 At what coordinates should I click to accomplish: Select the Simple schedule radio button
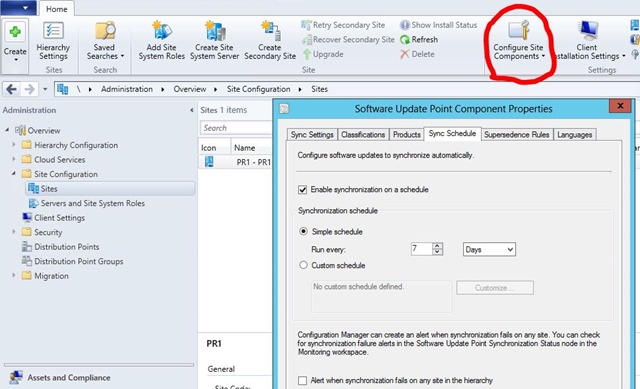coord(303,231)
